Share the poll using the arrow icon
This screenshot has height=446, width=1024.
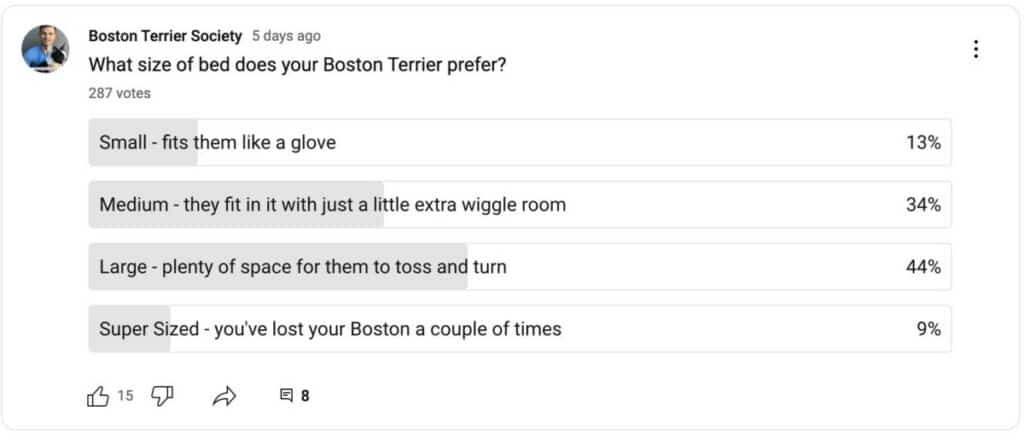(x=224, y=396)
